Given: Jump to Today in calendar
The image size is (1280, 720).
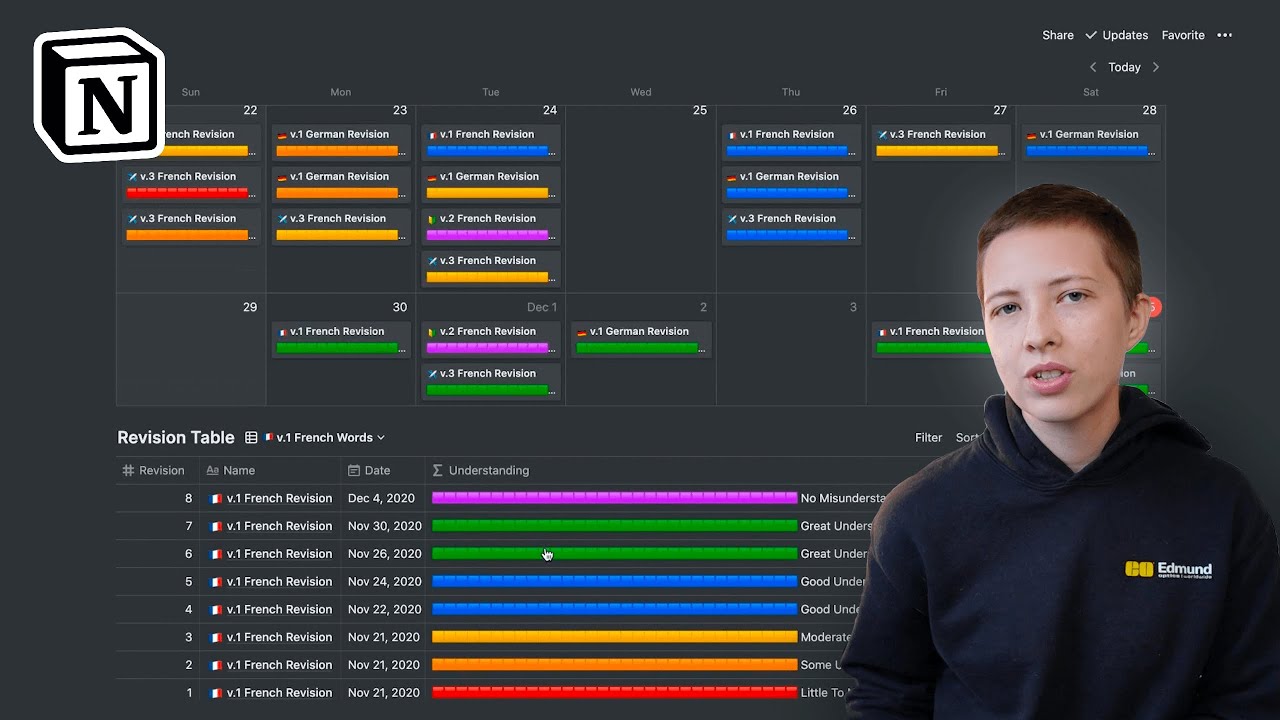Looking at the screenshot, I should coord(1124,67).
